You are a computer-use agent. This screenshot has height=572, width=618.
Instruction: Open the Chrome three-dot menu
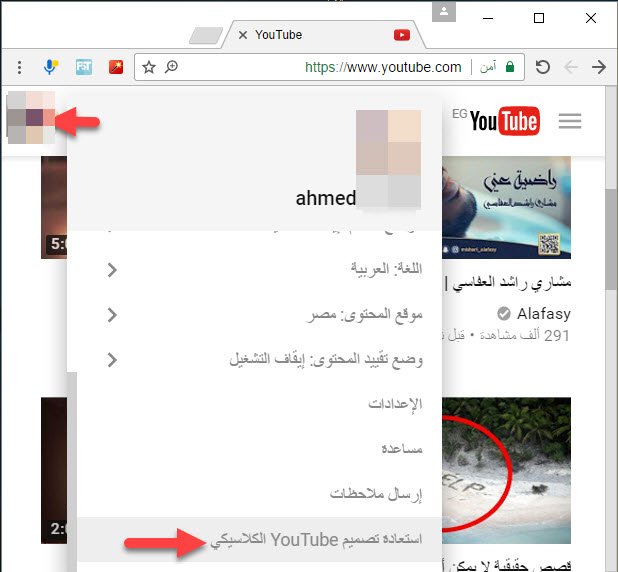(x=20, y=67)
